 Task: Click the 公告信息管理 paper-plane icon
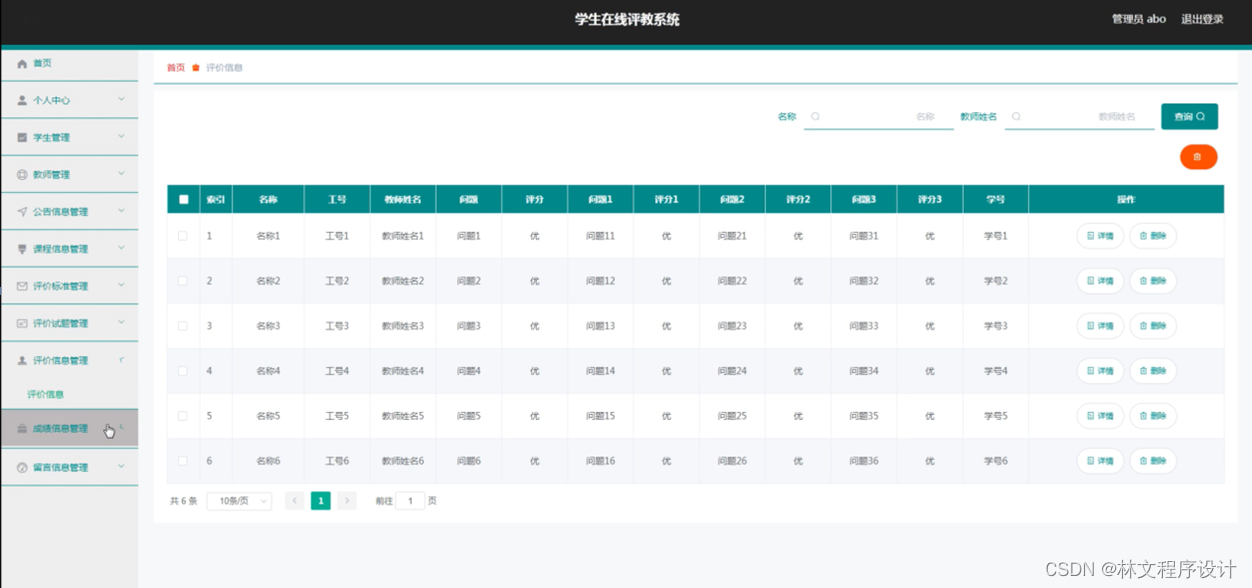[x=22, y=212]
